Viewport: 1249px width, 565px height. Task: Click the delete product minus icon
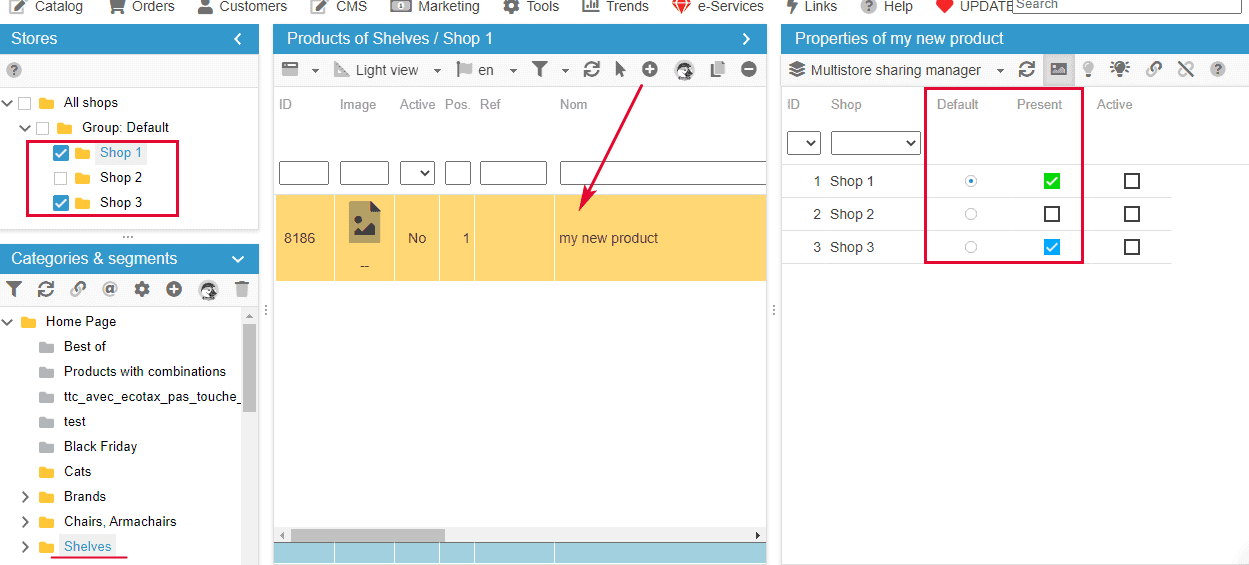(749, 70)
